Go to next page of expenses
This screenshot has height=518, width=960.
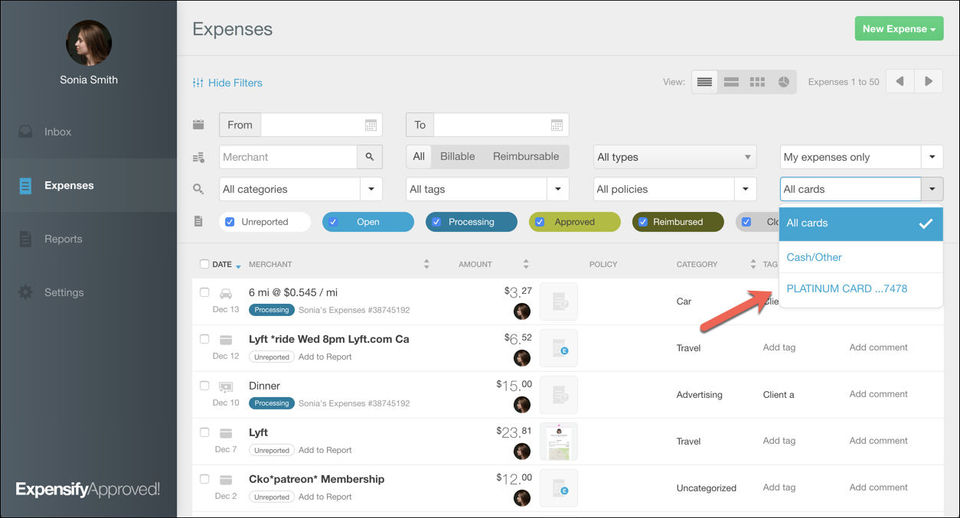coord(930,82)
